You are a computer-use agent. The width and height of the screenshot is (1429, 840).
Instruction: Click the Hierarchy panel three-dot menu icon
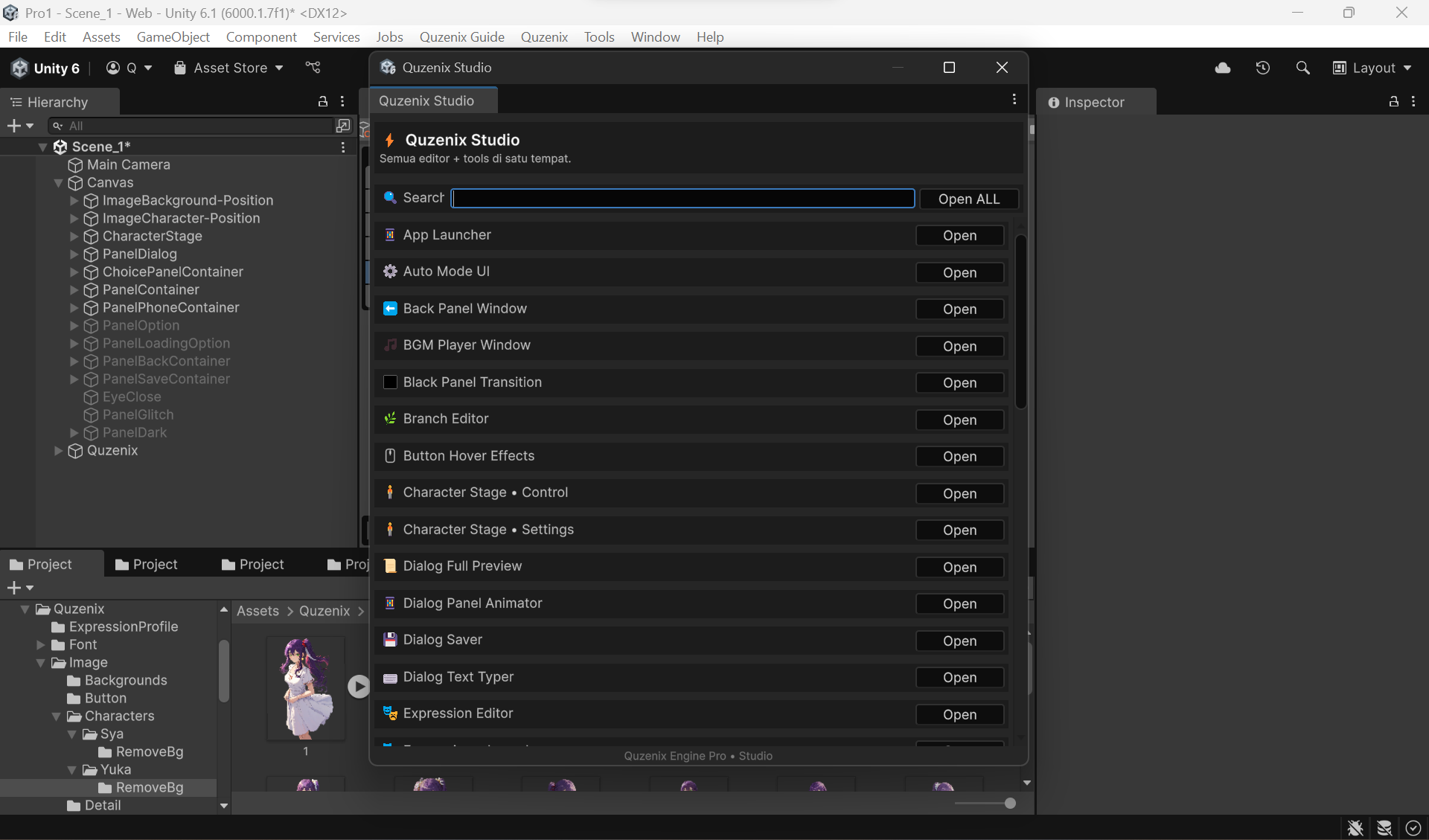tap(342, 101)
